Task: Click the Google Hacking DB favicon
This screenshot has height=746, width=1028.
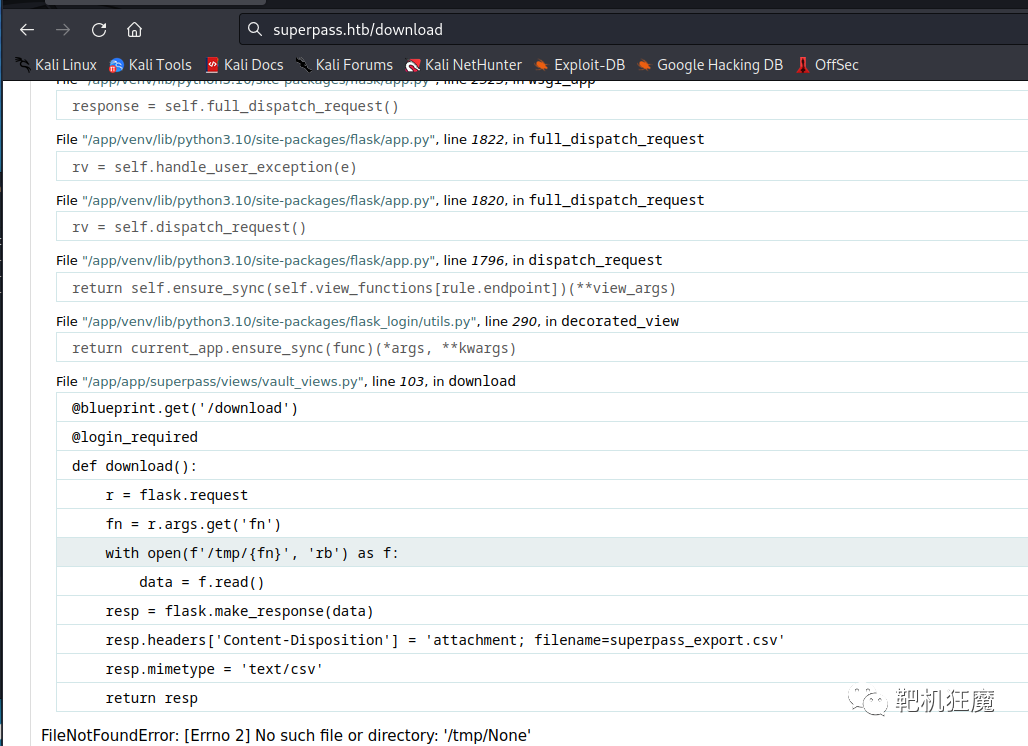Action: [644, 65]
